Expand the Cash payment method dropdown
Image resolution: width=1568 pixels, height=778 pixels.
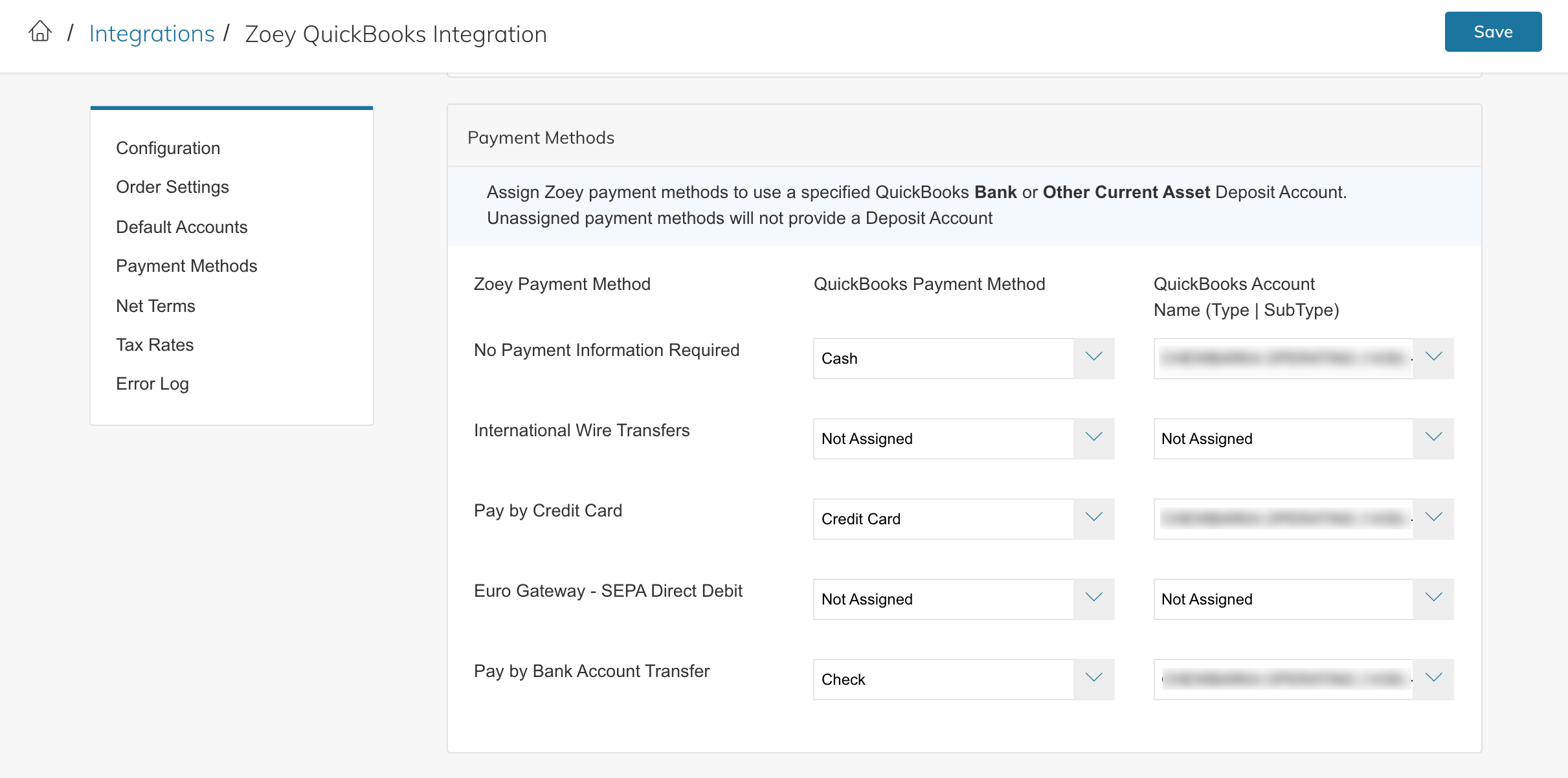coord(963,358)
